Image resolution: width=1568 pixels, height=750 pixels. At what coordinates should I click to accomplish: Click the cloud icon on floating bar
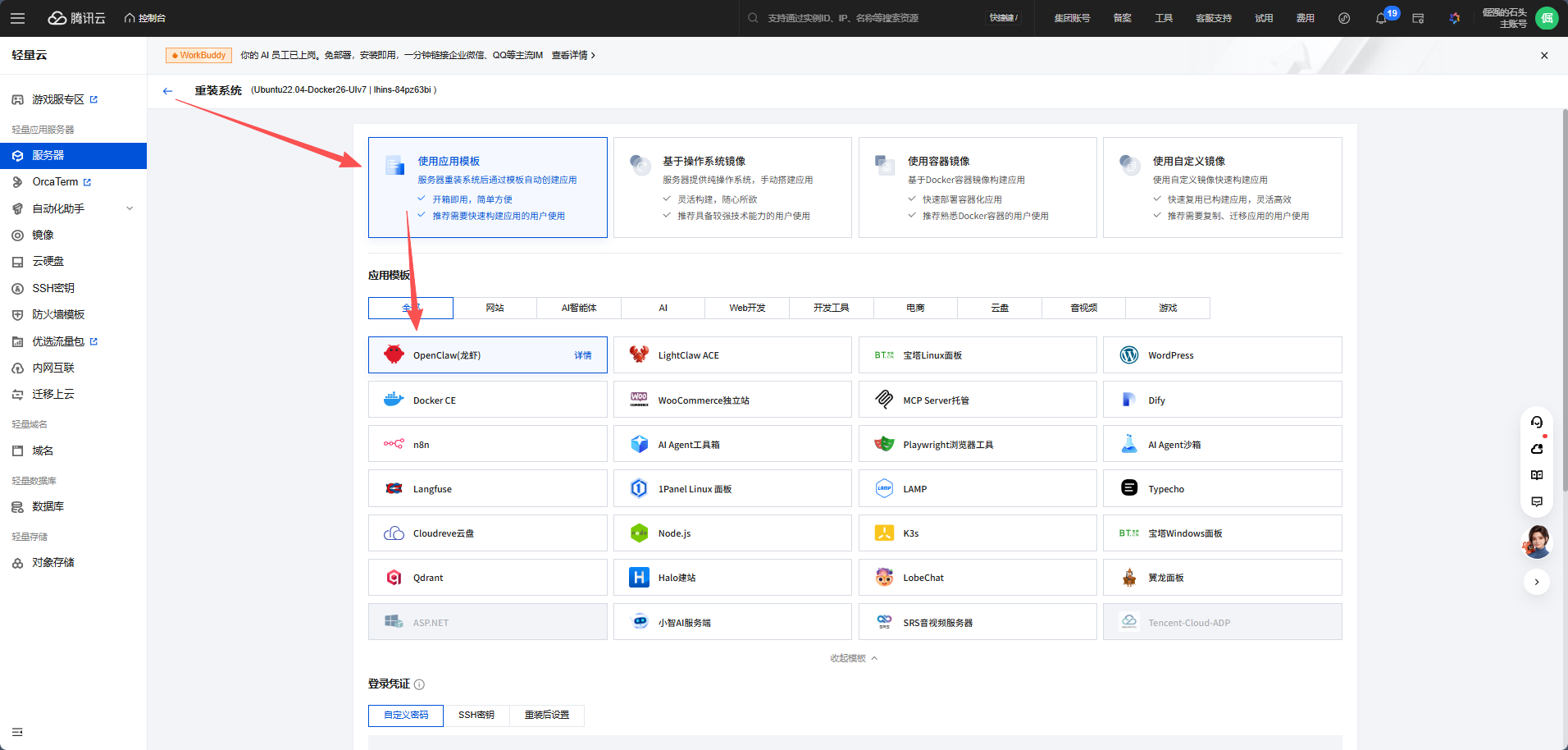pyautogui.click(x=1537, y=449)
